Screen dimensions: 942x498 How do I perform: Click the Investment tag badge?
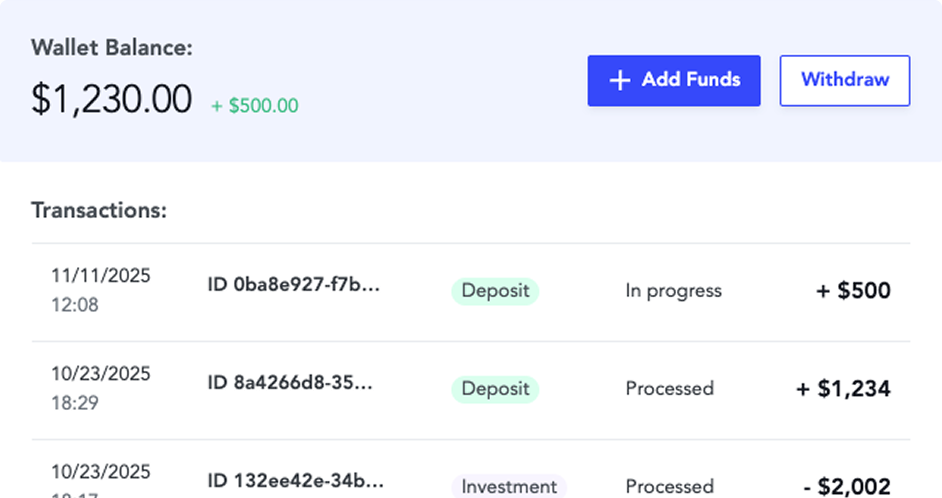pyautogui.click(x=509, y=486)
